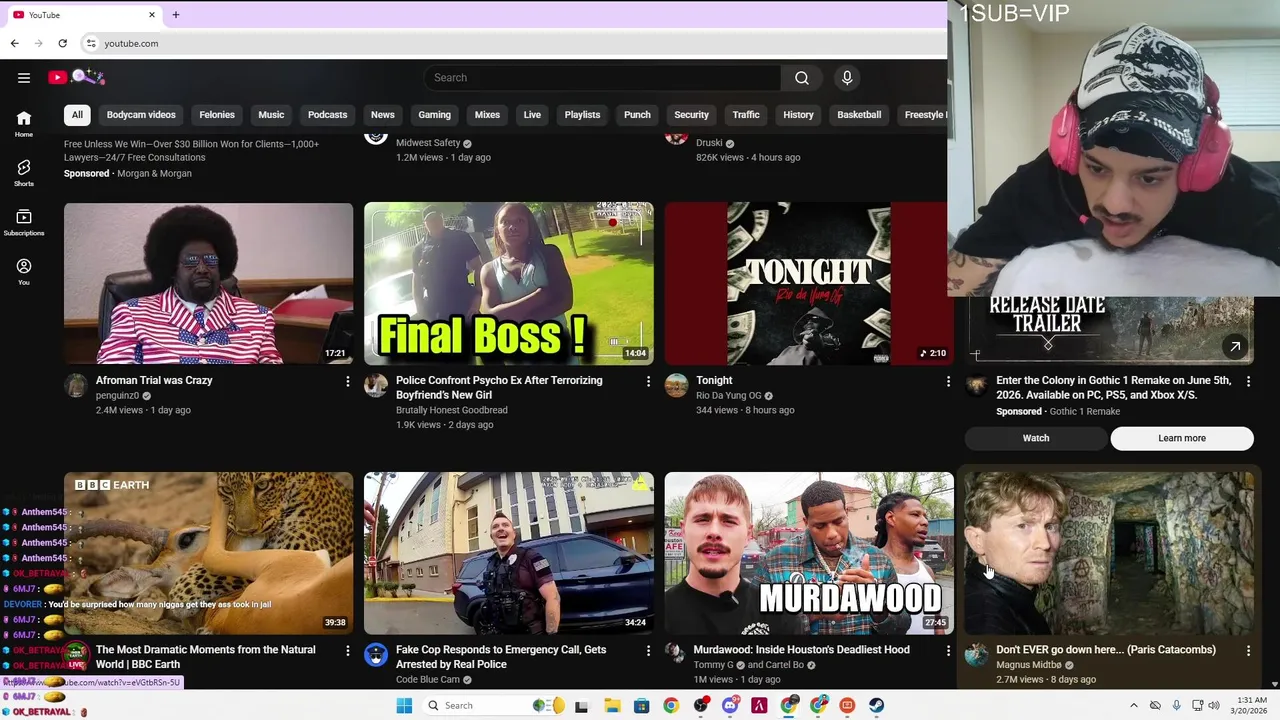Select the Gaming filter chip

(434, 115)
